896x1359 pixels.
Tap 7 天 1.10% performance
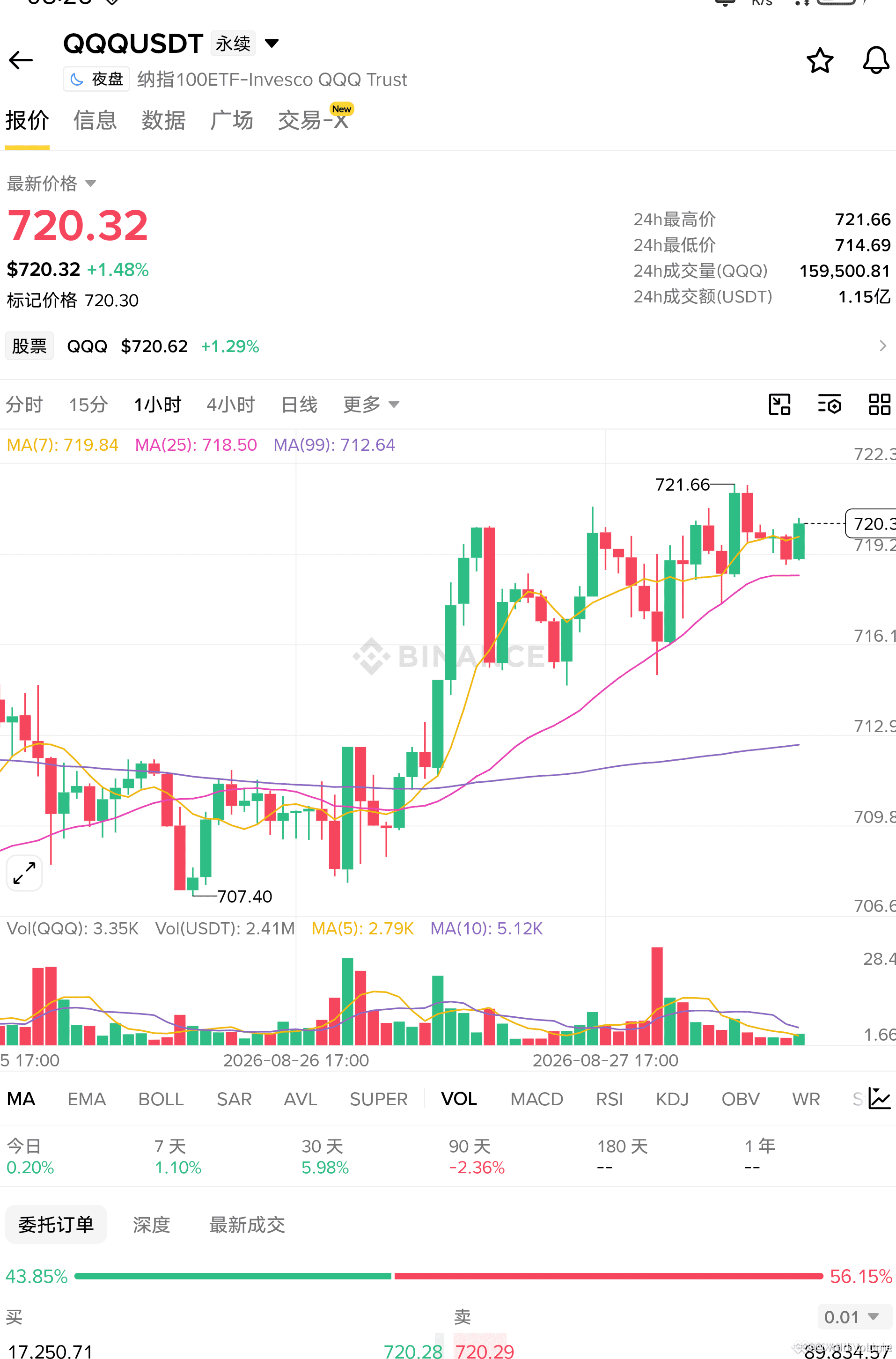coord(178,1156)
